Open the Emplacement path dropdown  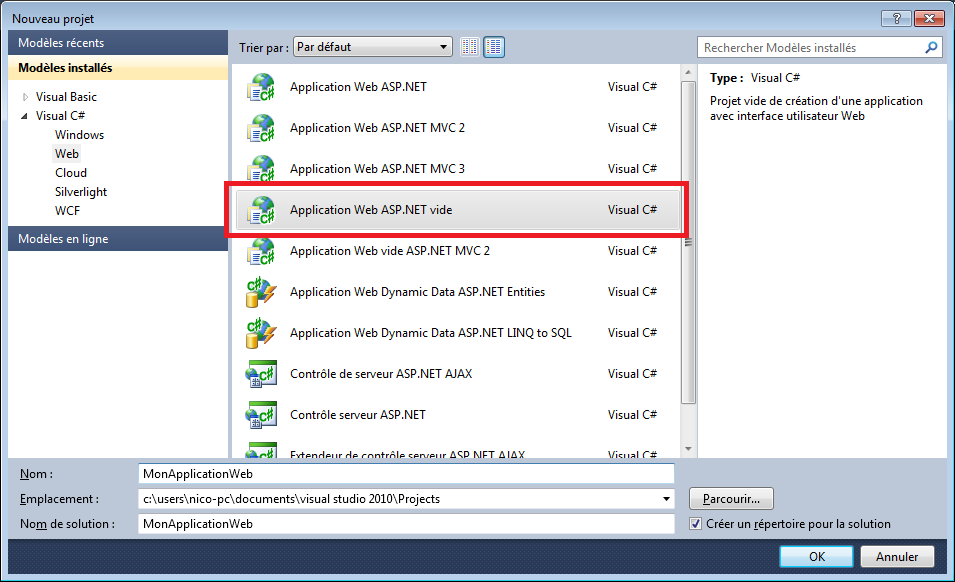pyautogui.click(x=666, y=499)
